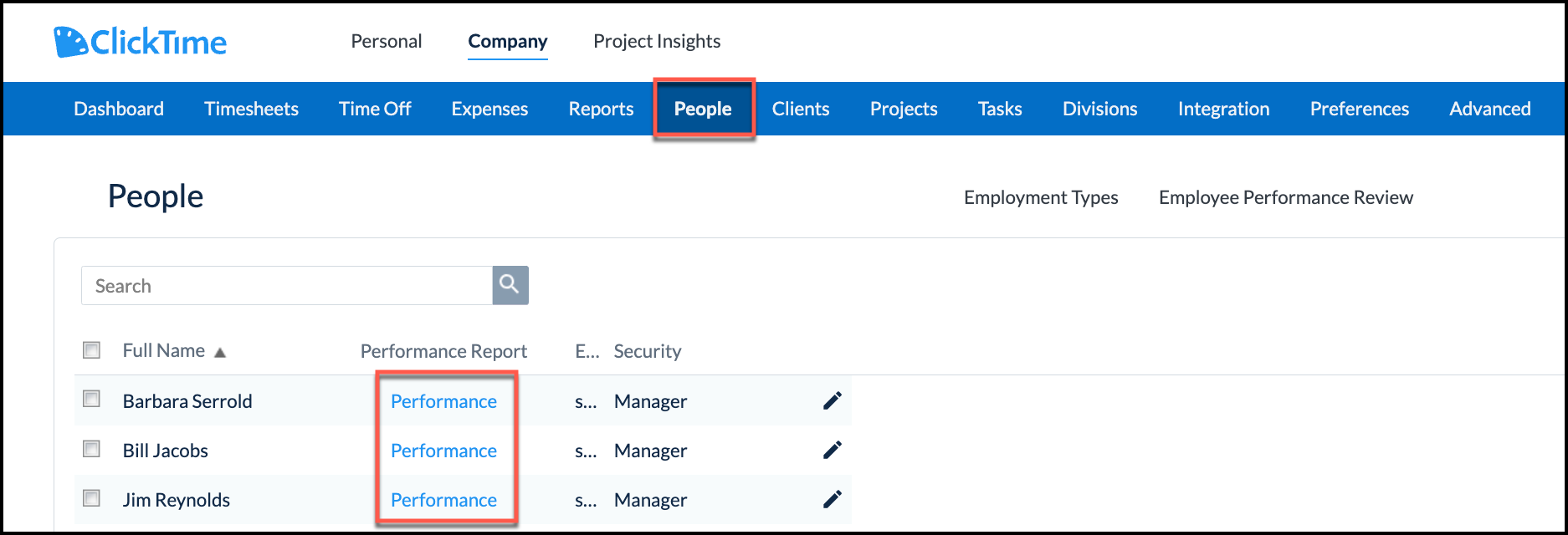Viewport: 1568px width, 535px height.
Task: Edit Barbara Serrold with pencil icon
Action: [x=832, y=401]
